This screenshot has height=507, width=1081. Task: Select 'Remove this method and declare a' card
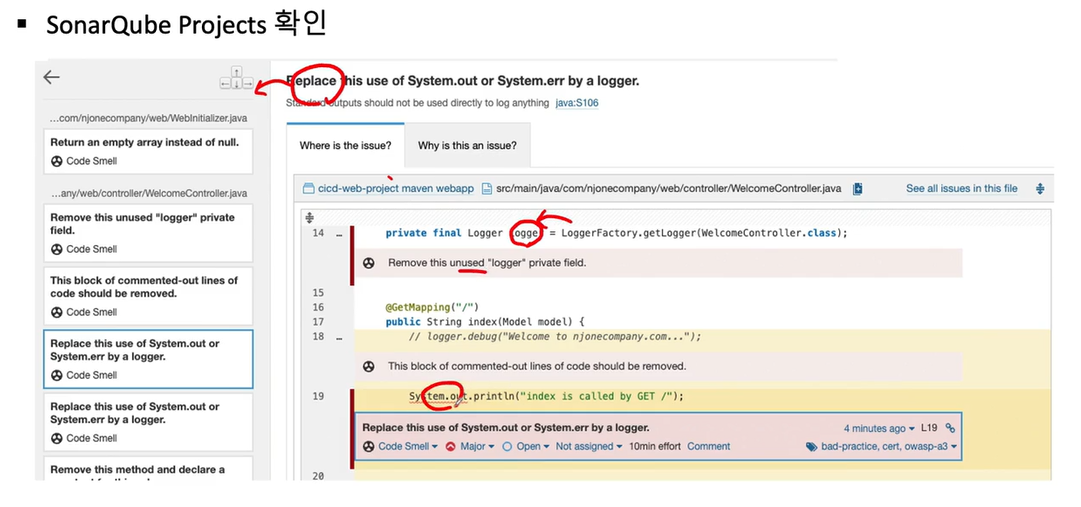148,468
